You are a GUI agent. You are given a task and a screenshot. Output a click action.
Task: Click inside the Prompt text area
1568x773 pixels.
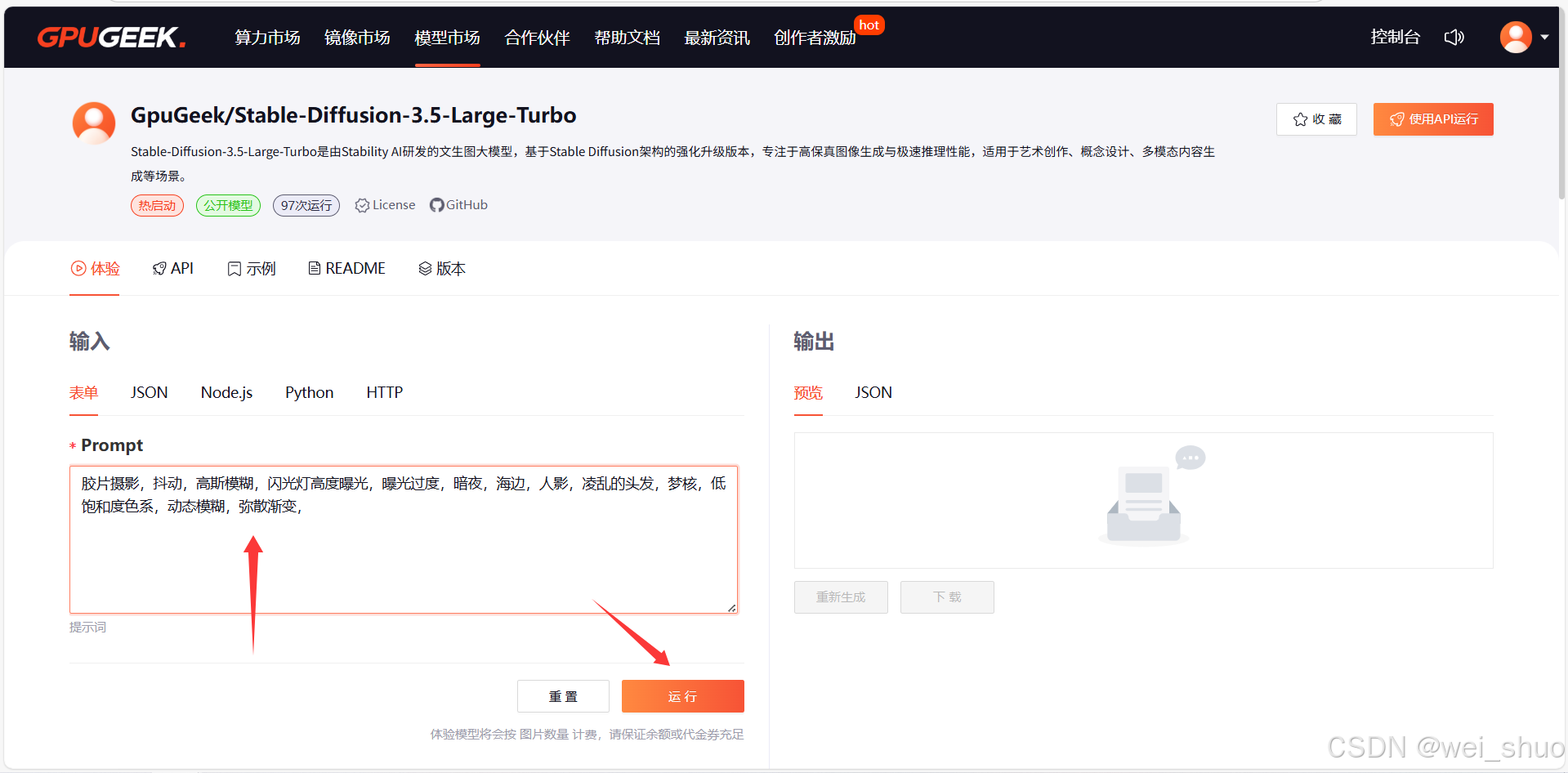(x=404, y=539)
